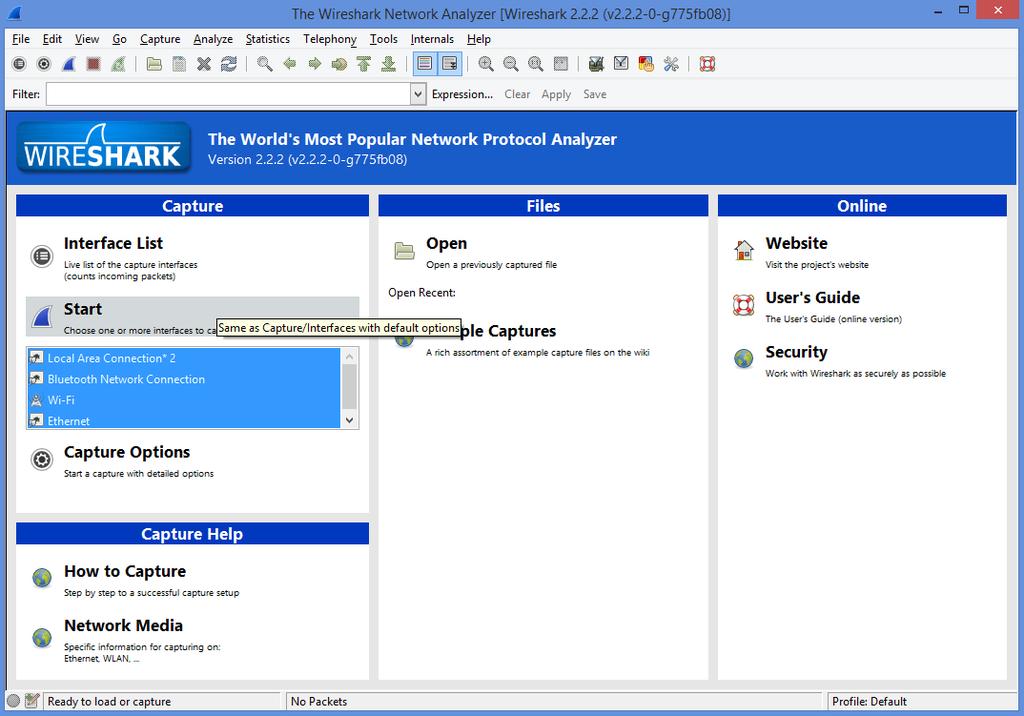The image size is (1024, 716).
Task: Open the interface list from toolbar
Action: coord(20,64)
